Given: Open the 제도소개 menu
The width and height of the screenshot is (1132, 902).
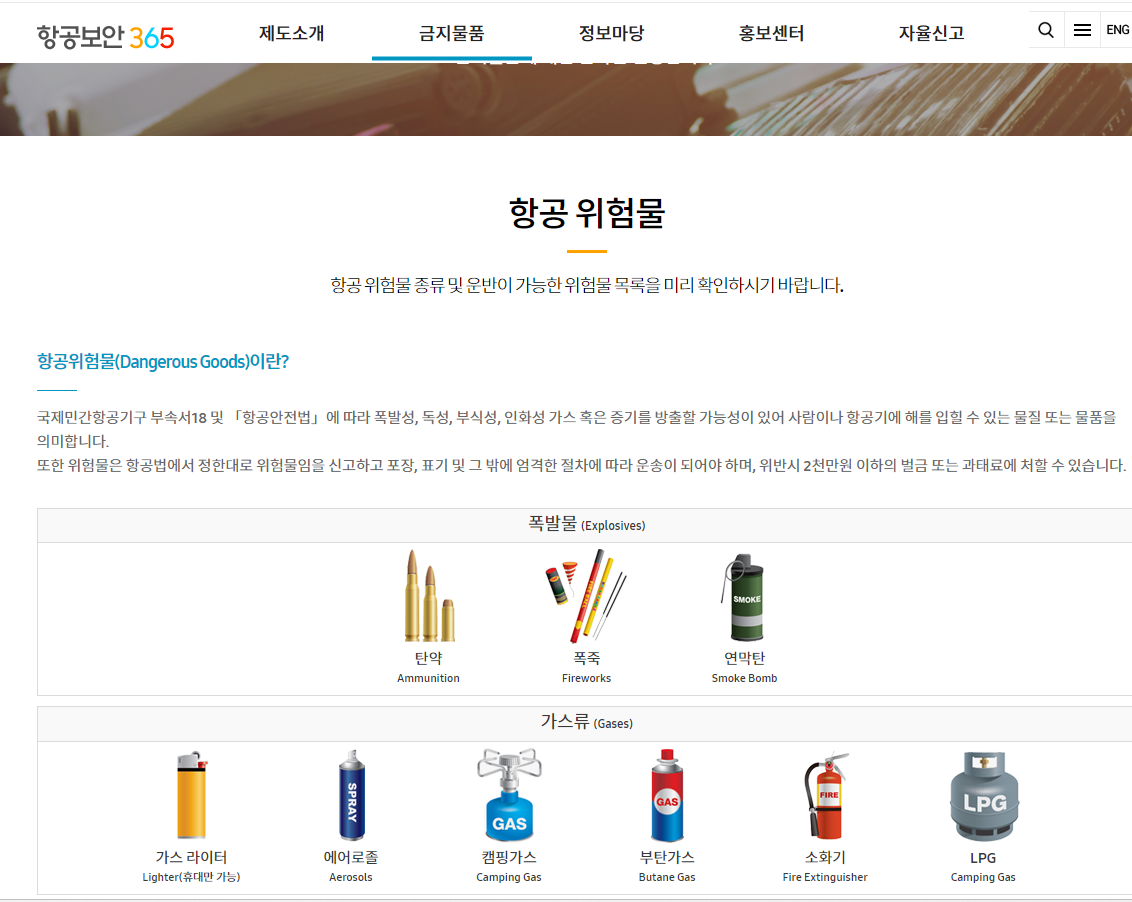Looking at the screenshot, I should (x=290, y=31).
